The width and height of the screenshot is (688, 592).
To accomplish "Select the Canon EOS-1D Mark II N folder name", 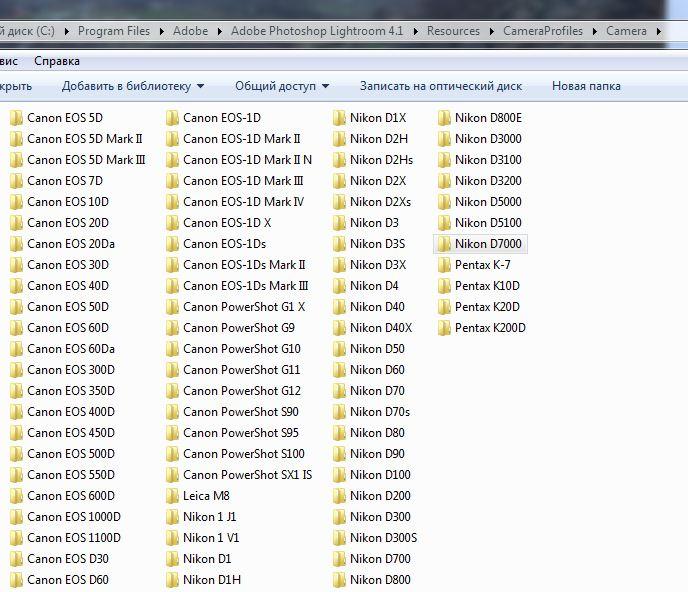I will click(247, 160).
